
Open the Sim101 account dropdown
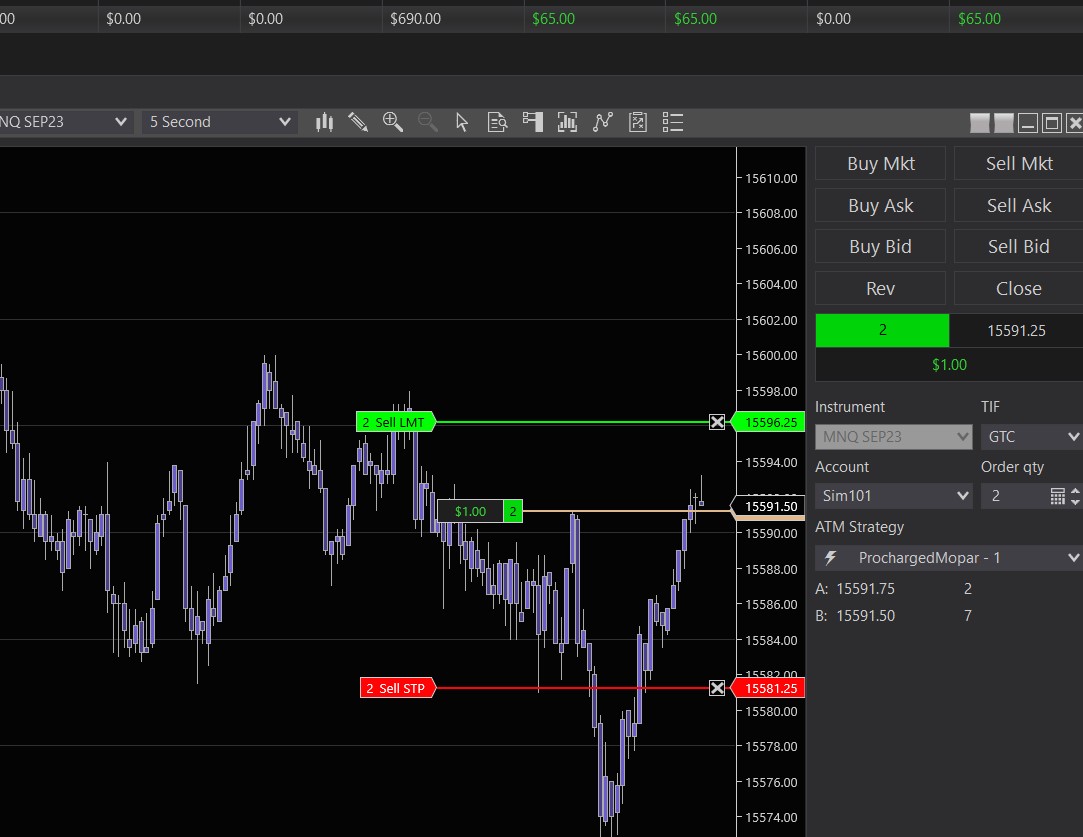pos(893,496)
